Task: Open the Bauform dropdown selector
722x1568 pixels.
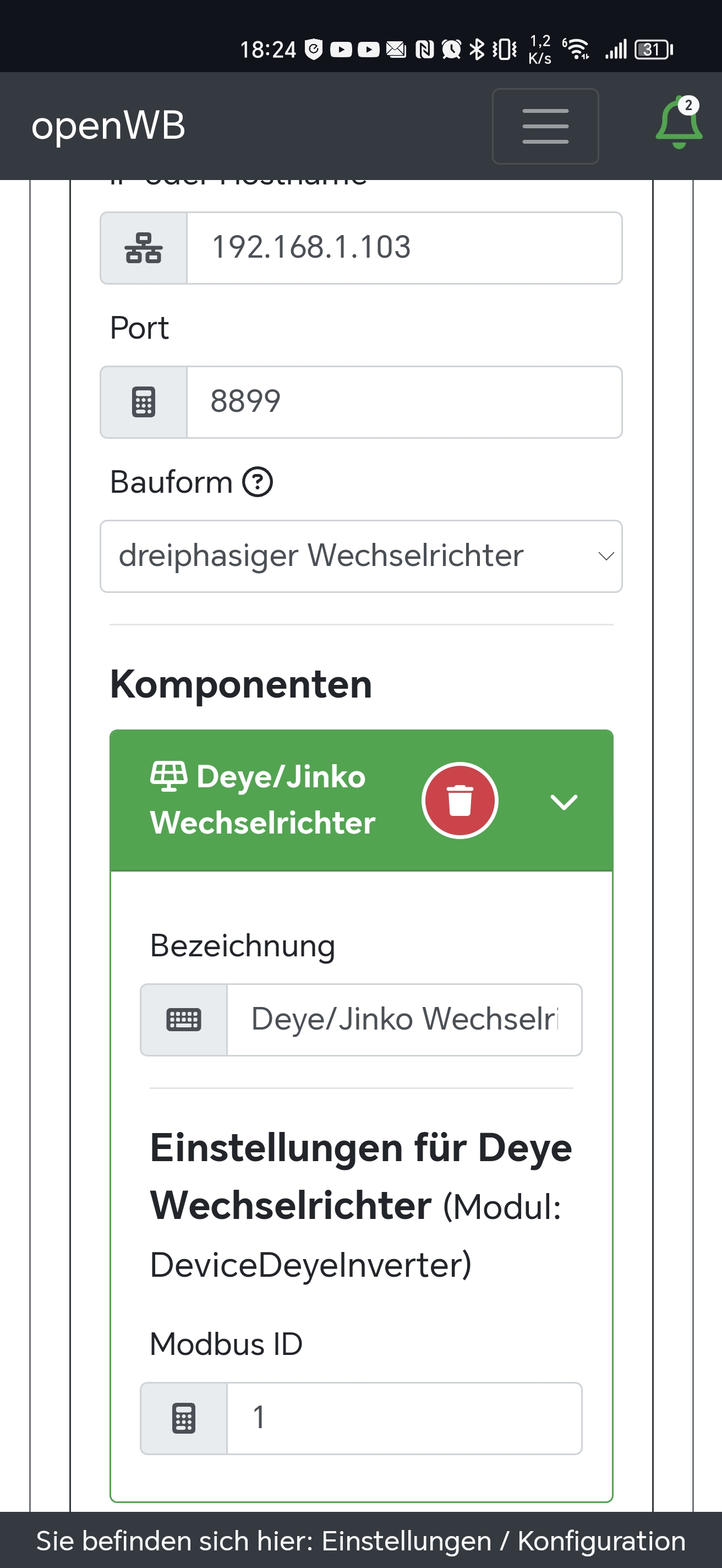Action: (x=360, y=557)
